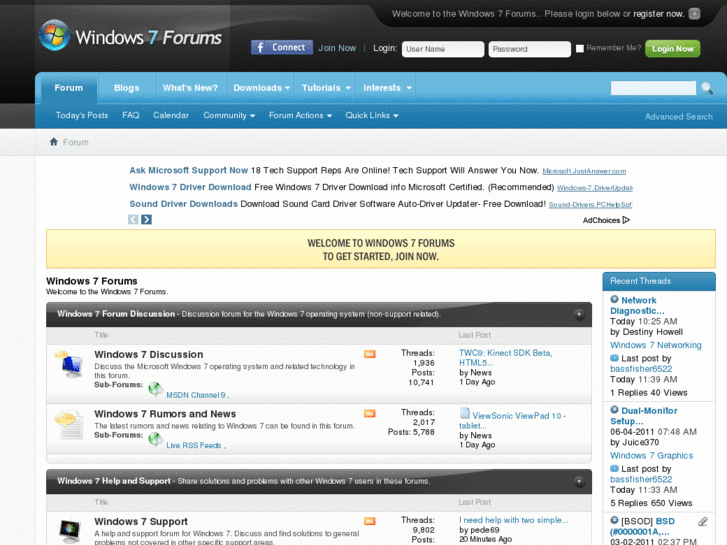
Task: Click thread icon beside Dual-Monitor Setup
Action: pyautogui.click(x=614, y=410)
